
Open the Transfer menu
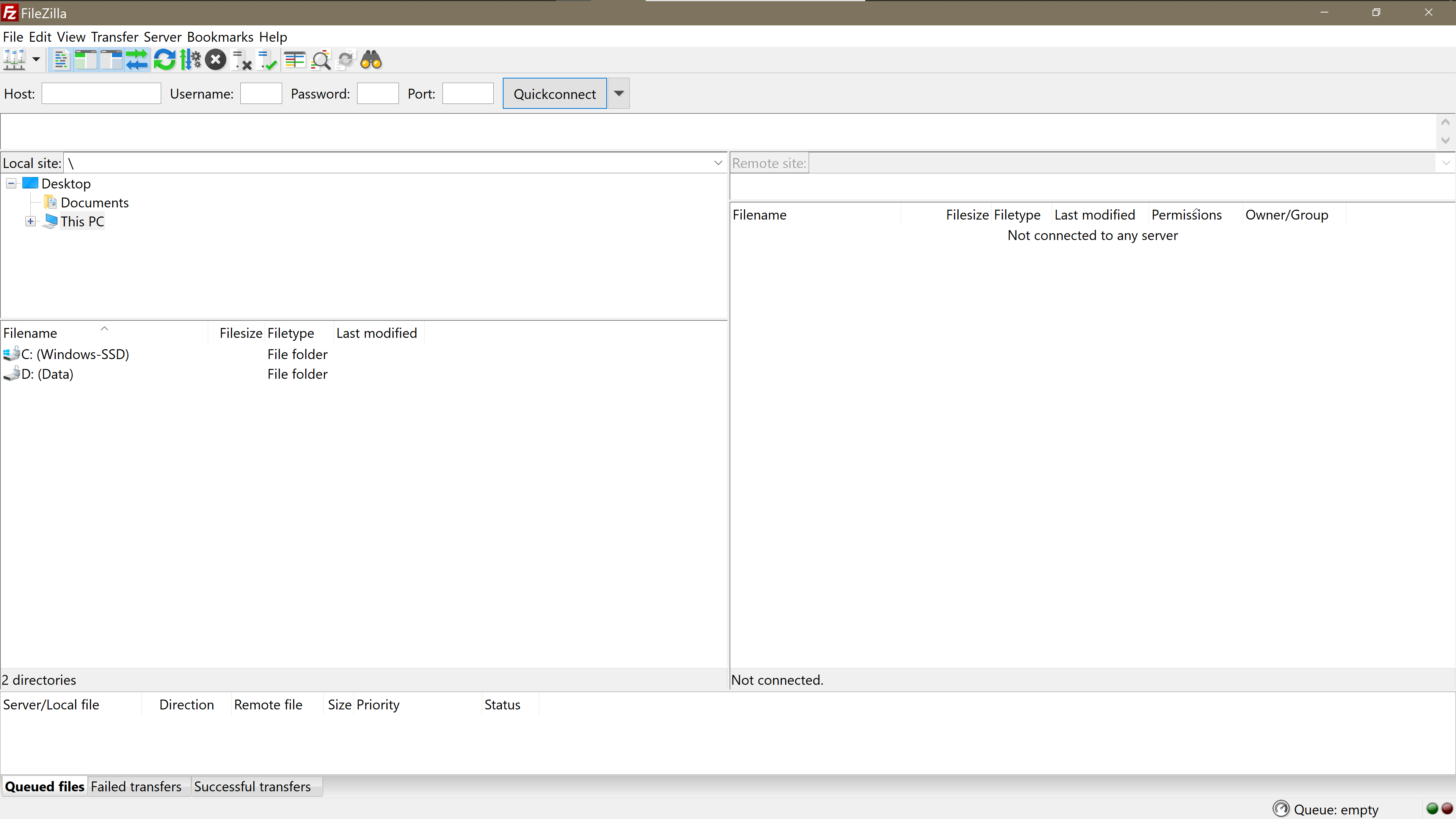tap(115, 37)
